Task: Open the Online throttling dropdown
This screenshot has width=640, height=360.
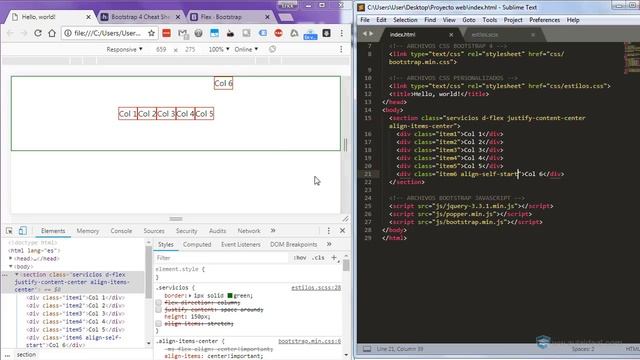Action: coord(246,49)
